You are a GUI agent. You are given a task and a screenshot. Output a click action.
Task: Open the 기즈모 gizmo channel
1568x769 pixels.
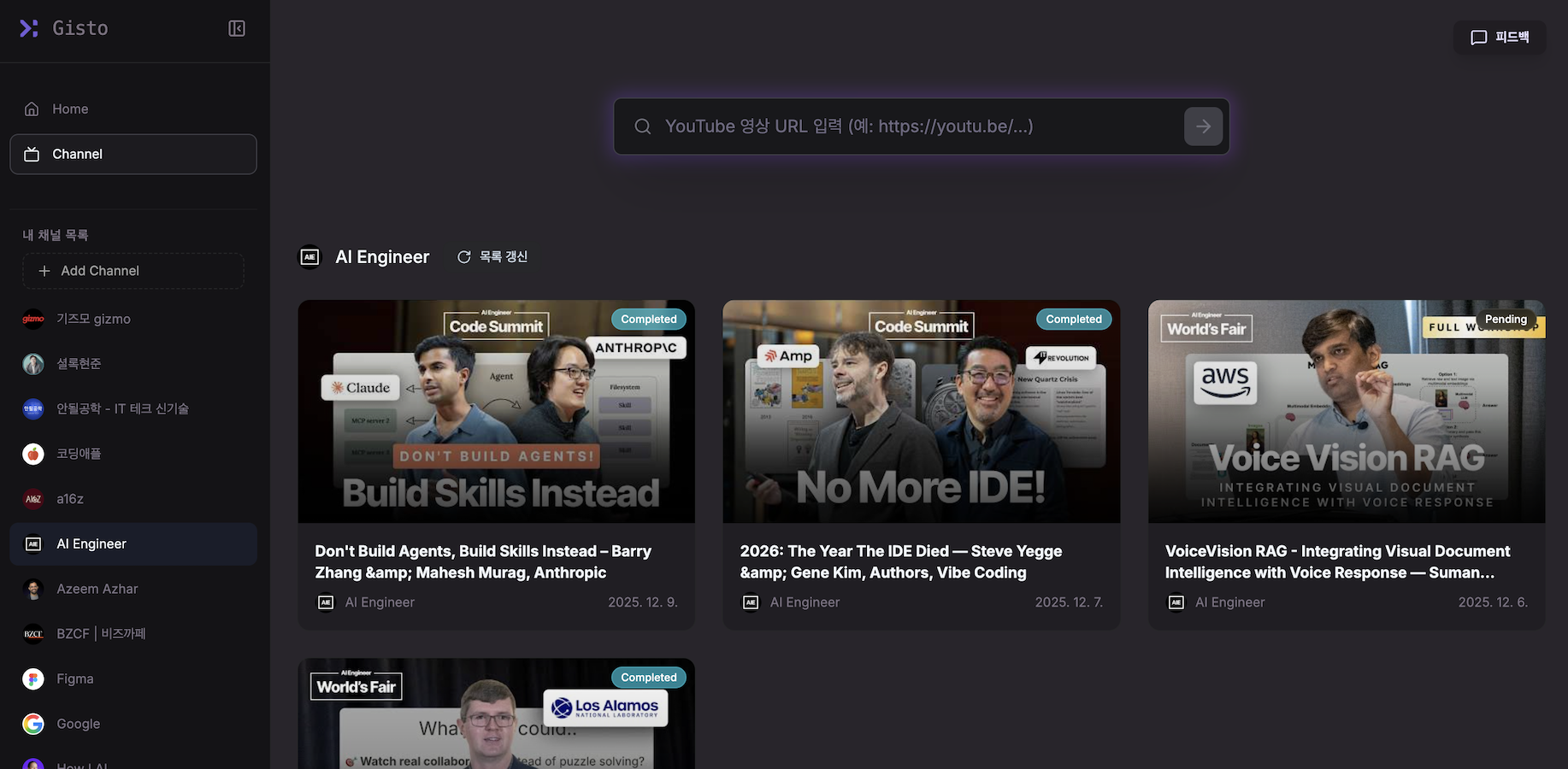133,319
